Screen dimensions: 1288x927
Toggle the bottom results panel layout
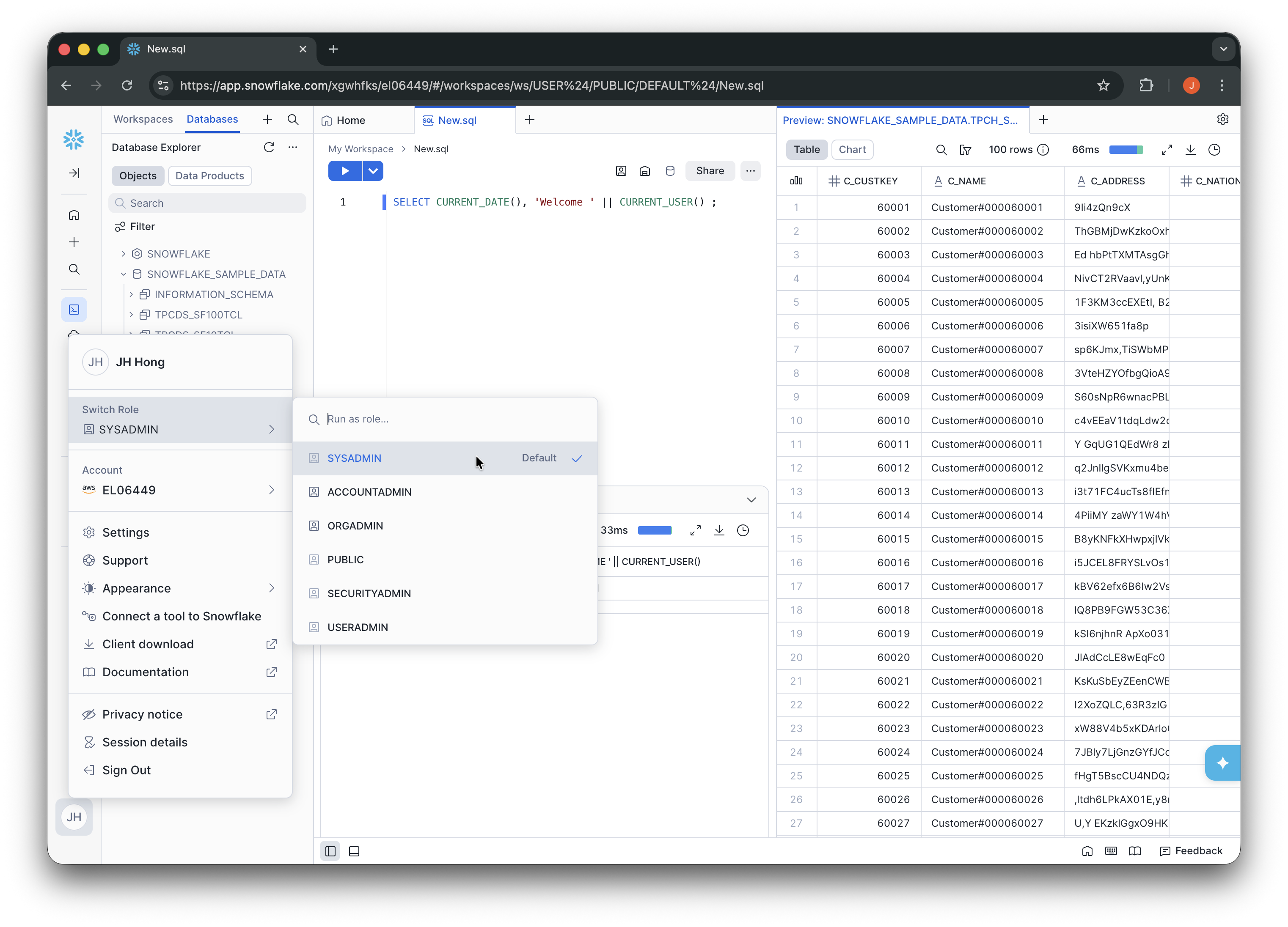pos(354,851)
